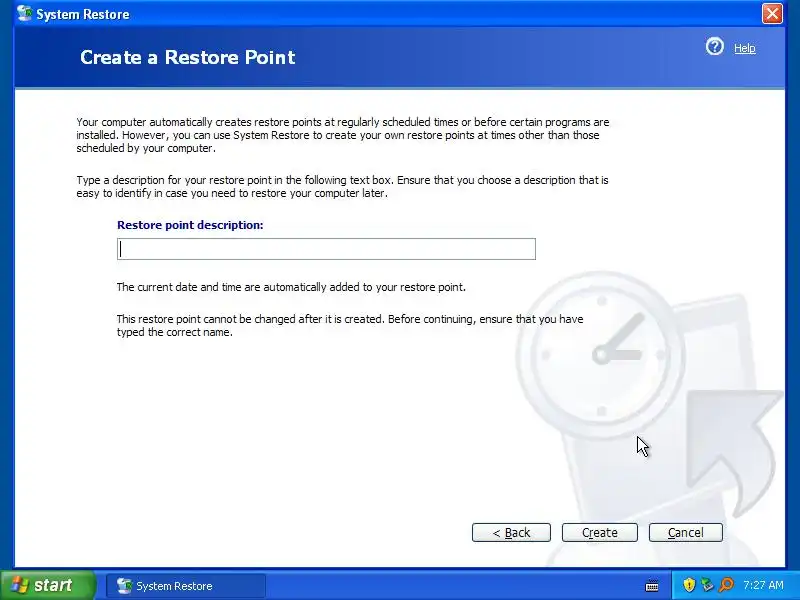Open the Help link in the header
This screenshot has height=600, width=800.
point(744,48)
